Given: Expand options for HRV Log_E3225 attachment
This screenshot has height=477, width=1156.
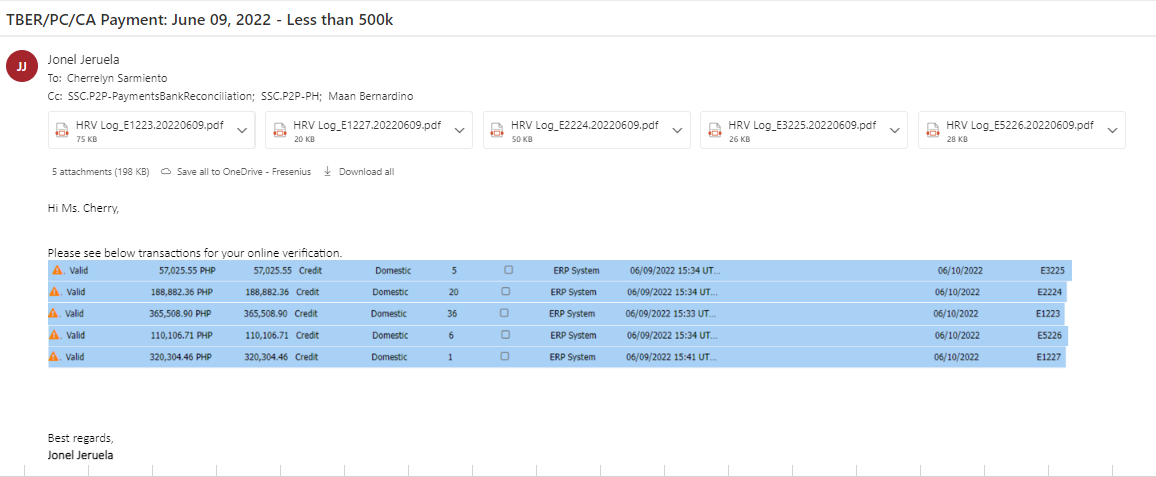Looking at the screenshot, I should 894,130.
